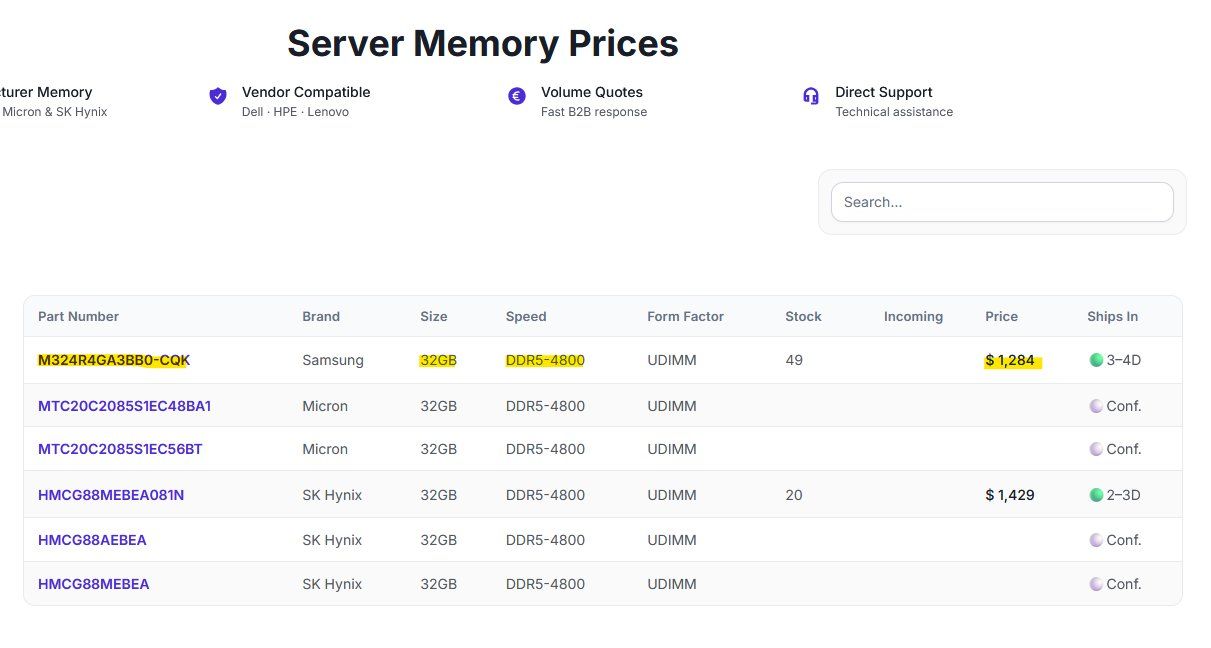
Task: Open part HMCG88MEBEA081N link
Action: [111, 495]
